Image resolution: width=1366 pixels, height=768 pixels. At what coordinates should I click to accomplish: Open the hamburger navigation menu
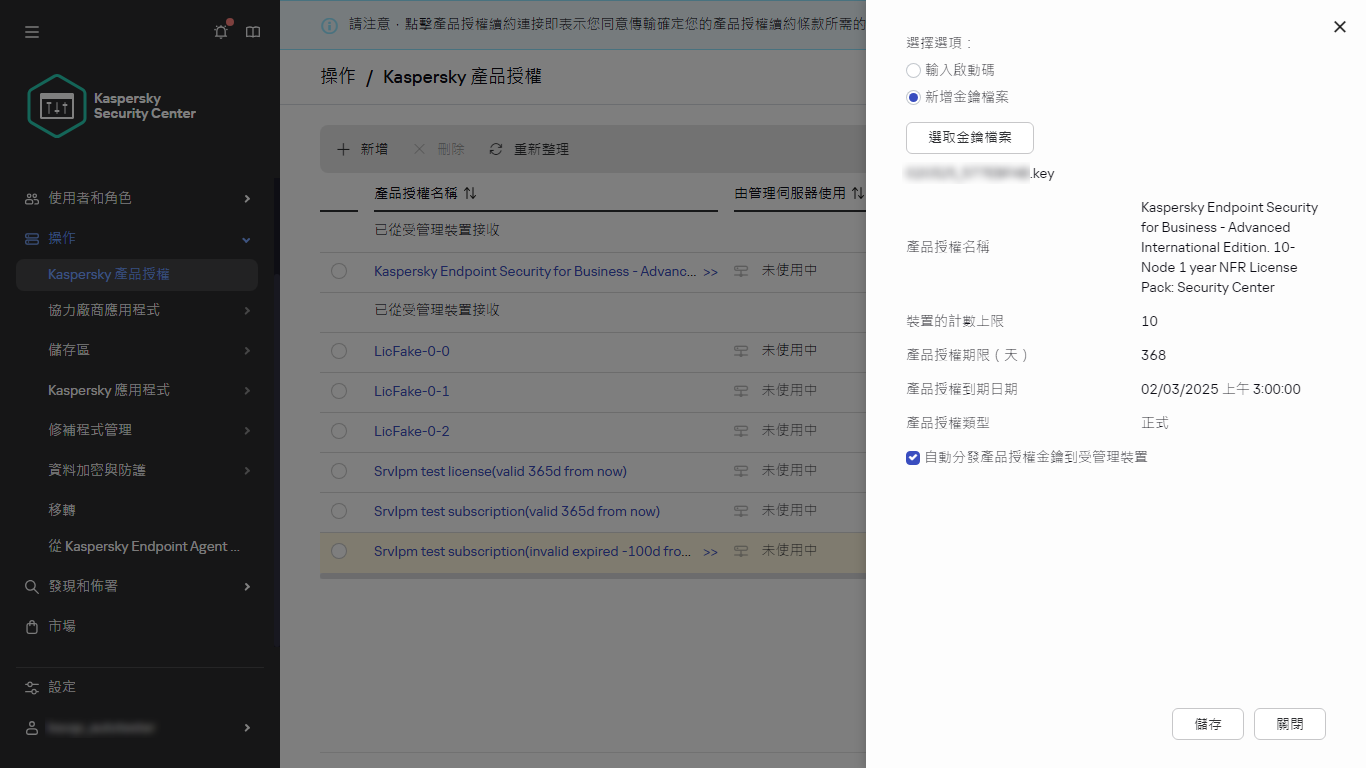(x=31, y=31)
